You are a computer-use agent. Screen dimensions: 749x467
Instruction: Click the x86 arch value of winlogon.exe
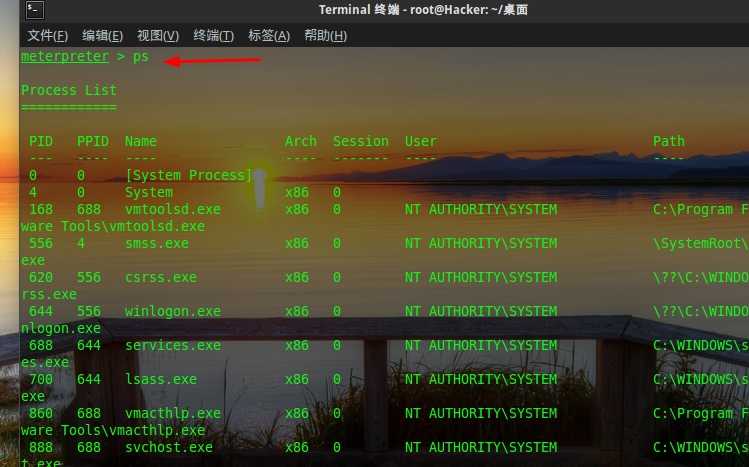coord(297,311)
